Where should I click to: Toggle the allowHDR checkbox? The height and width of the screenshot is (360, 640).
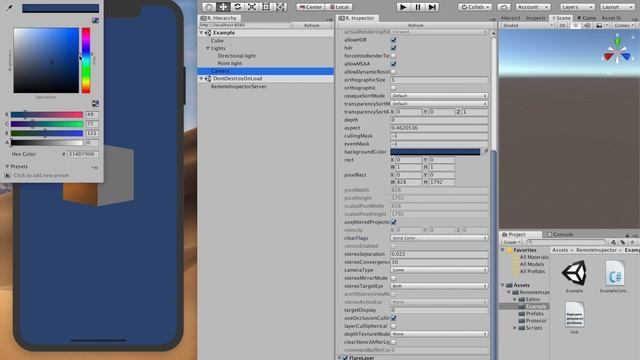[x=393, y=40]
